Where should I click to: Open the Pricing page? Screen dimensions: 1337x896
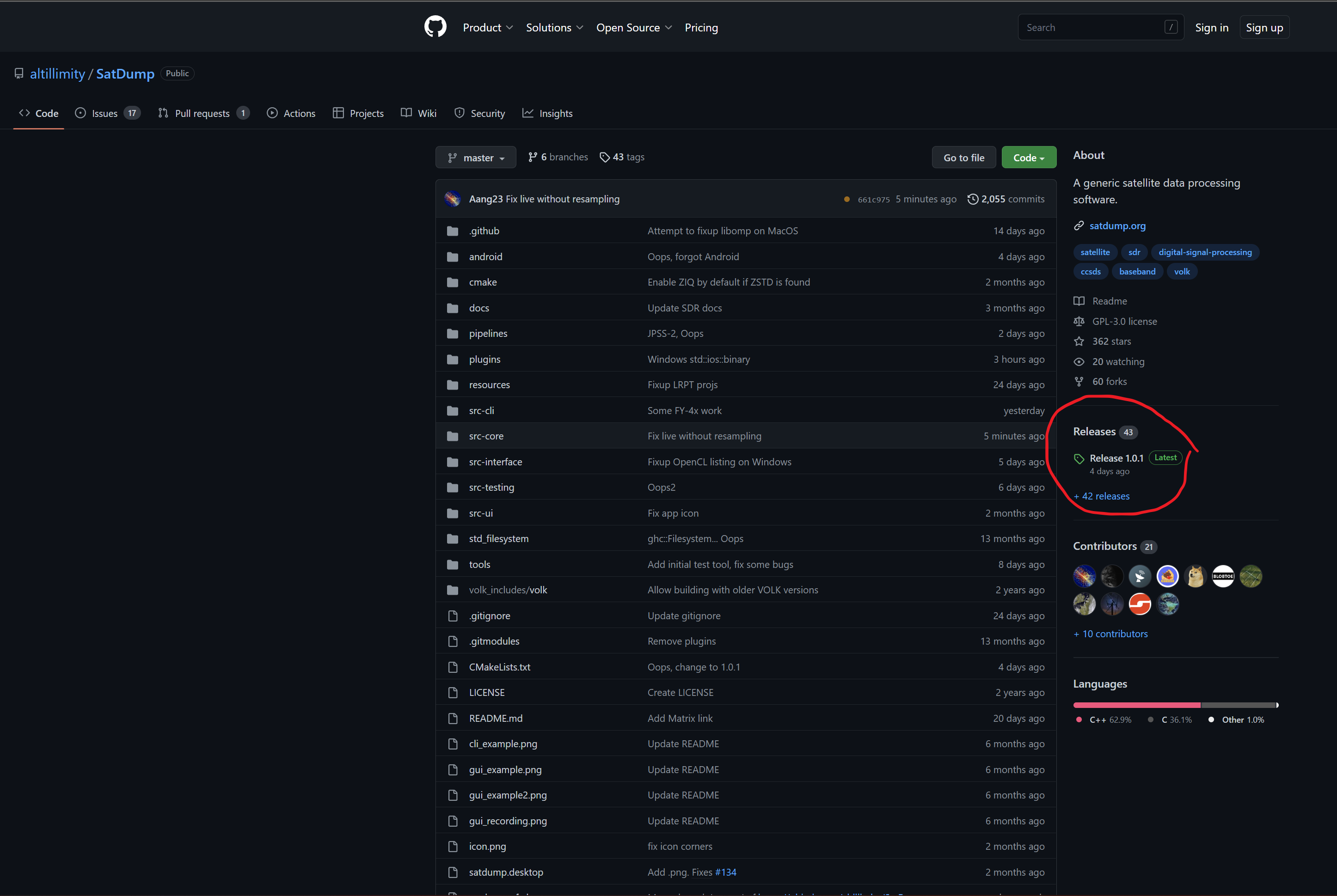pyautogui.click(x=701, y=27)
